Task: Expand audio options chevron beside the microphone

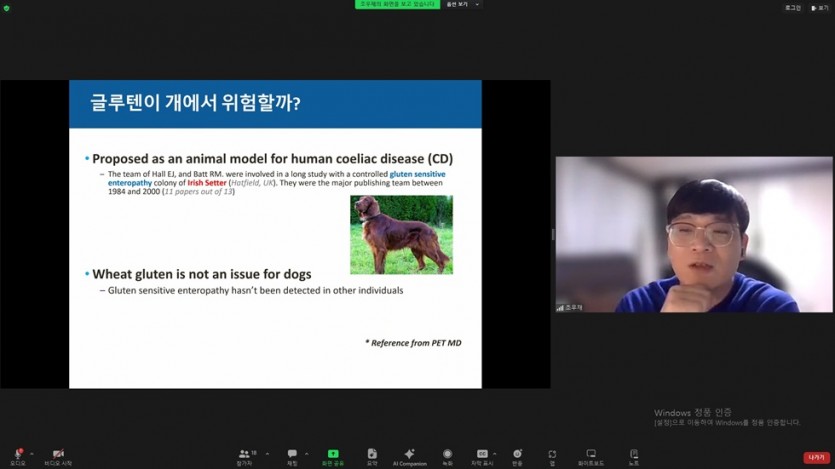Action: 32,454
